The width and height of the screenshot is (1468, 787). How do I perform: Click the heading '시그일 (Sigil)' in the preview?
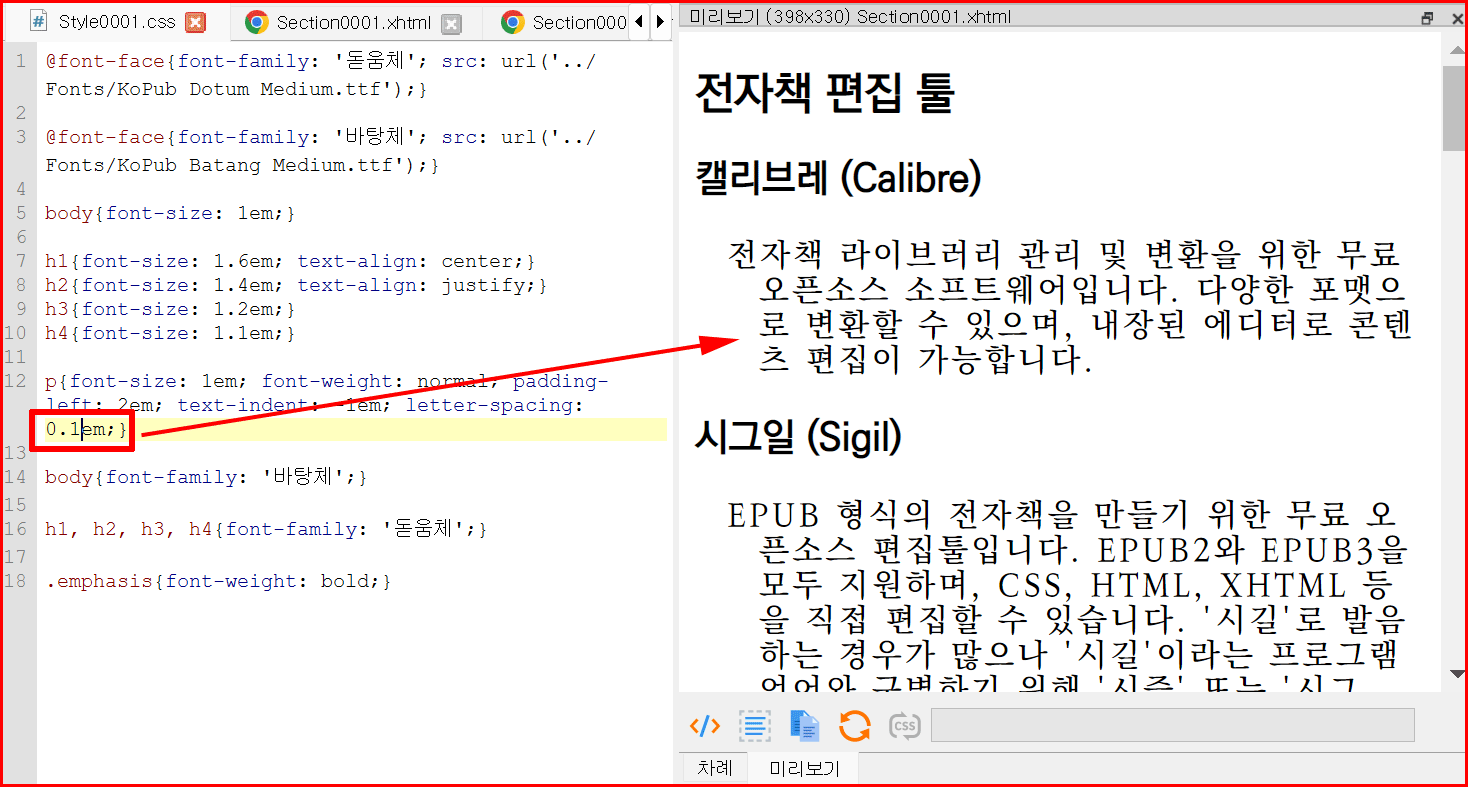click(x=798, y=437)
